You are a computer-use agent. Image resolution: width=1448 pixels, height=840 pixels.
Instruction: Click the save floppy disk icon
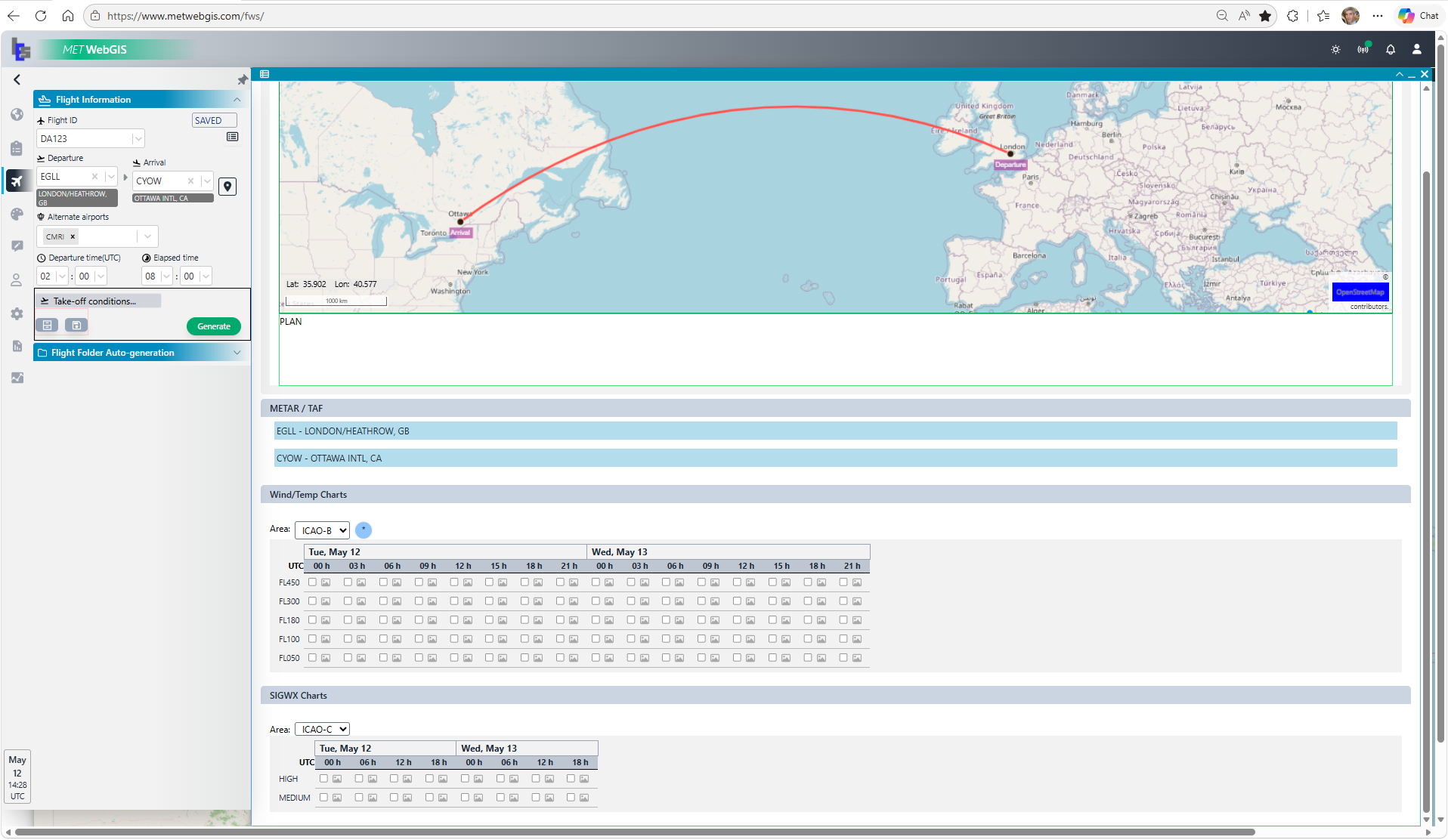pyautogui.click(x=76, y=325)
